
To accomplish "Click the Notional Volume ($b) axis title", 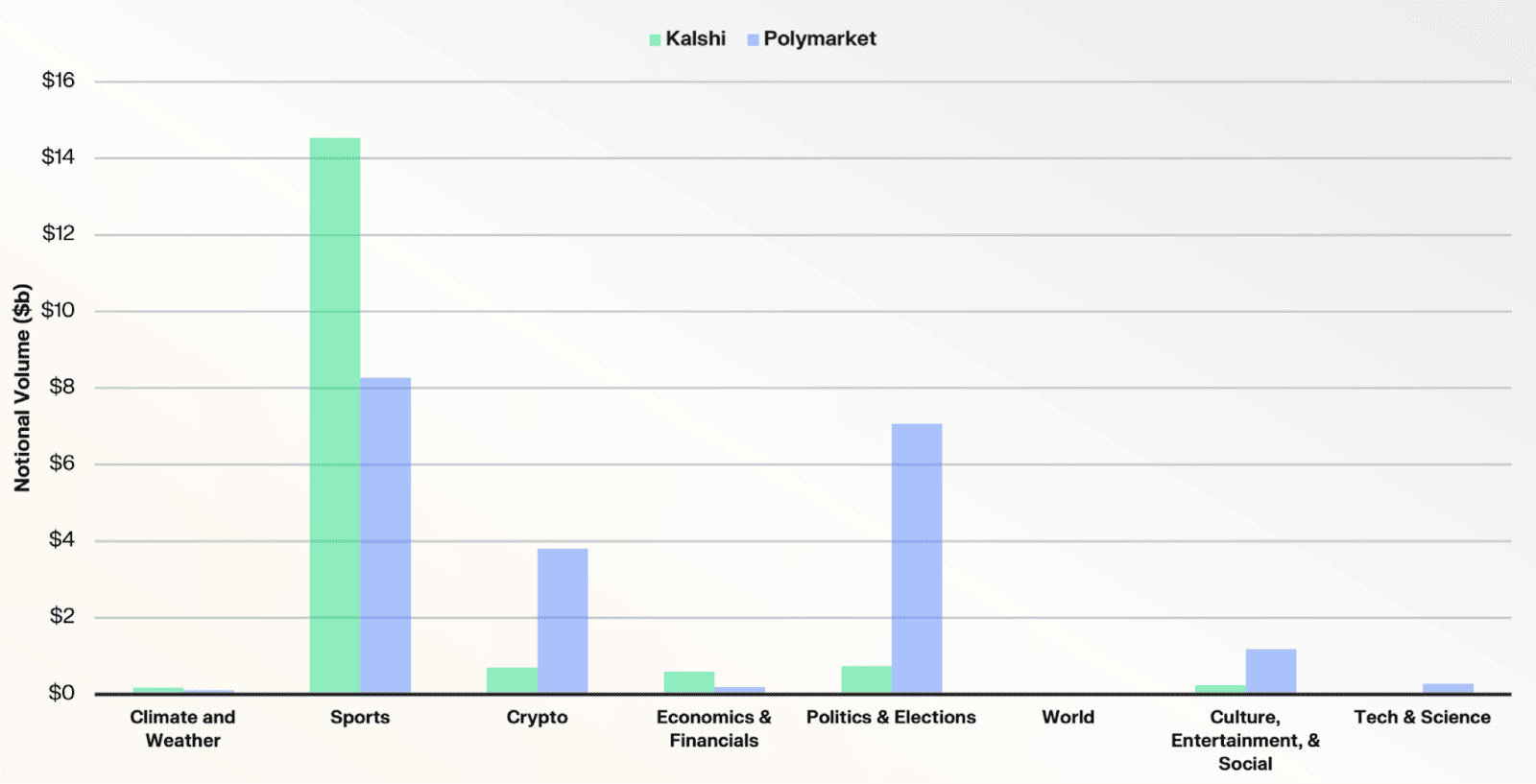I will [x=22, y=388].
